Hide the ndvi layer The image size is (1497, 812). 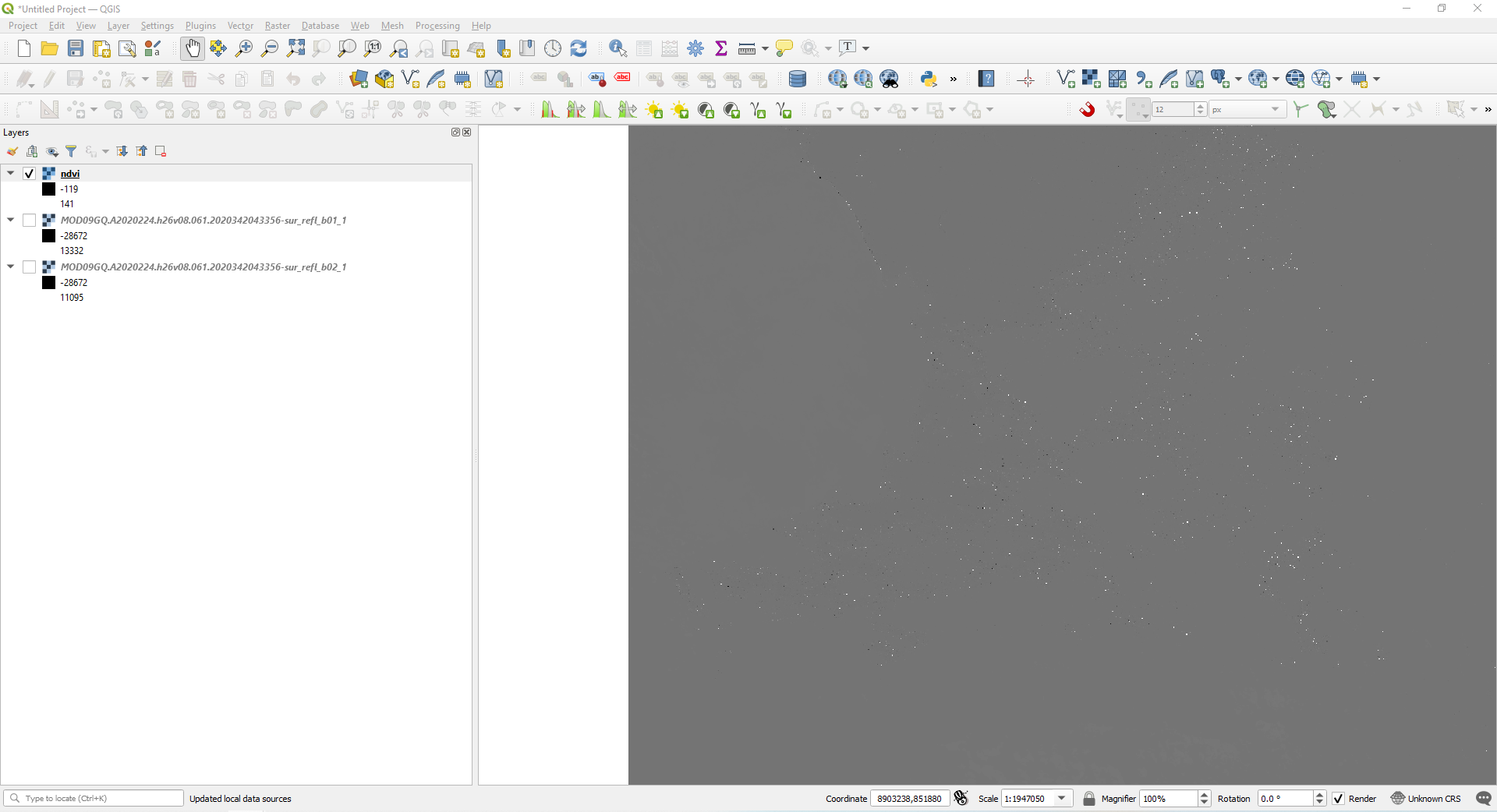(x=29, y=174)
